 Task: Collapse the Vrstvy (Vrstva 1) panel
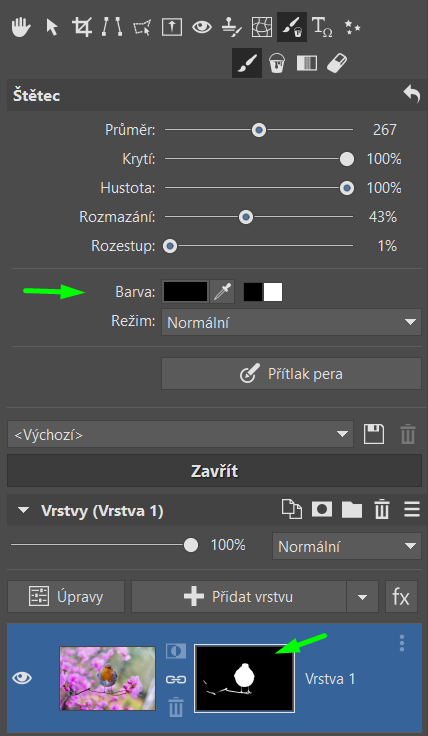coord(23,511)
